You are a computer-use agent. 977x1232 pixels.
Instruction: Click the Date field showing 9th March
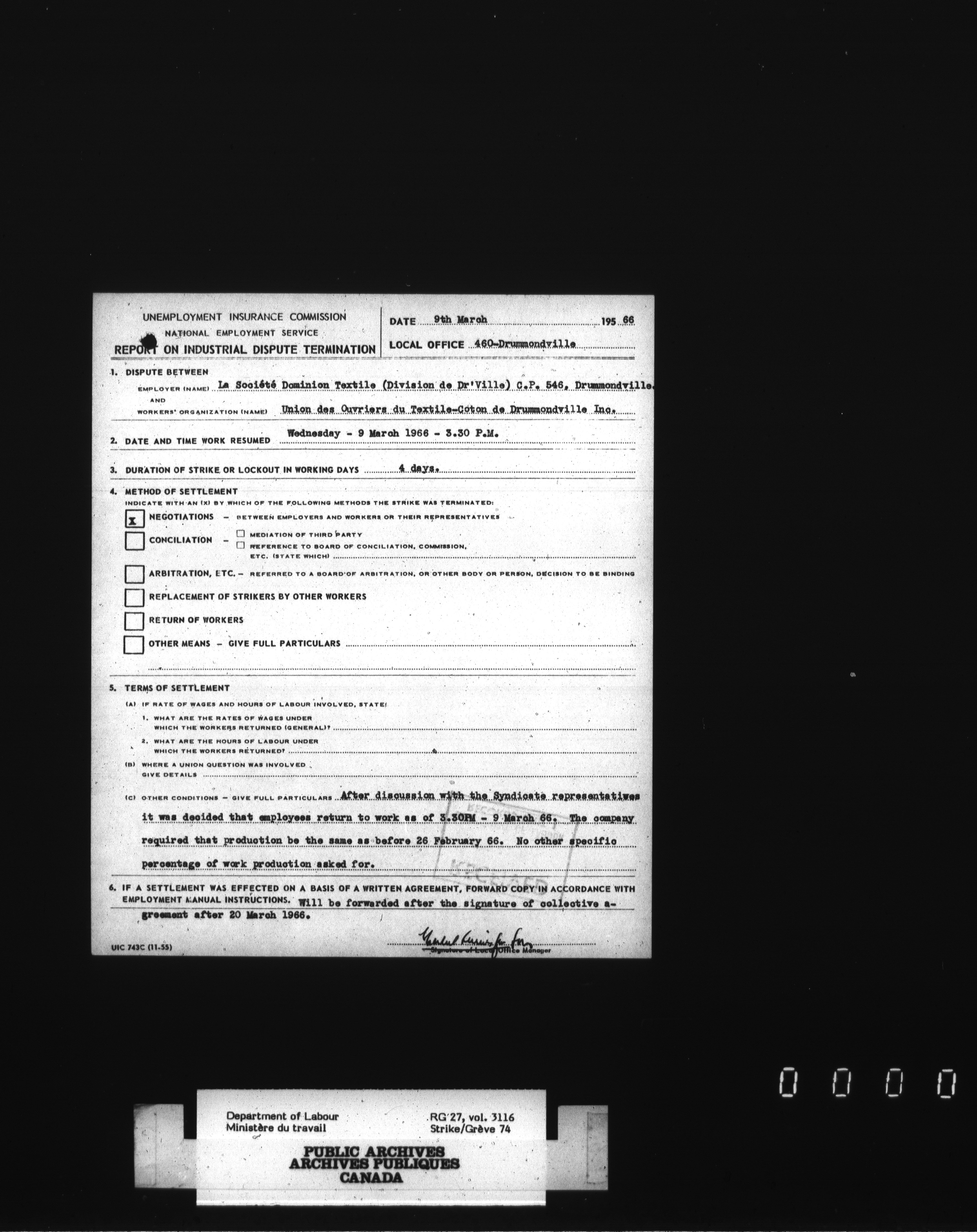point(460,320)
